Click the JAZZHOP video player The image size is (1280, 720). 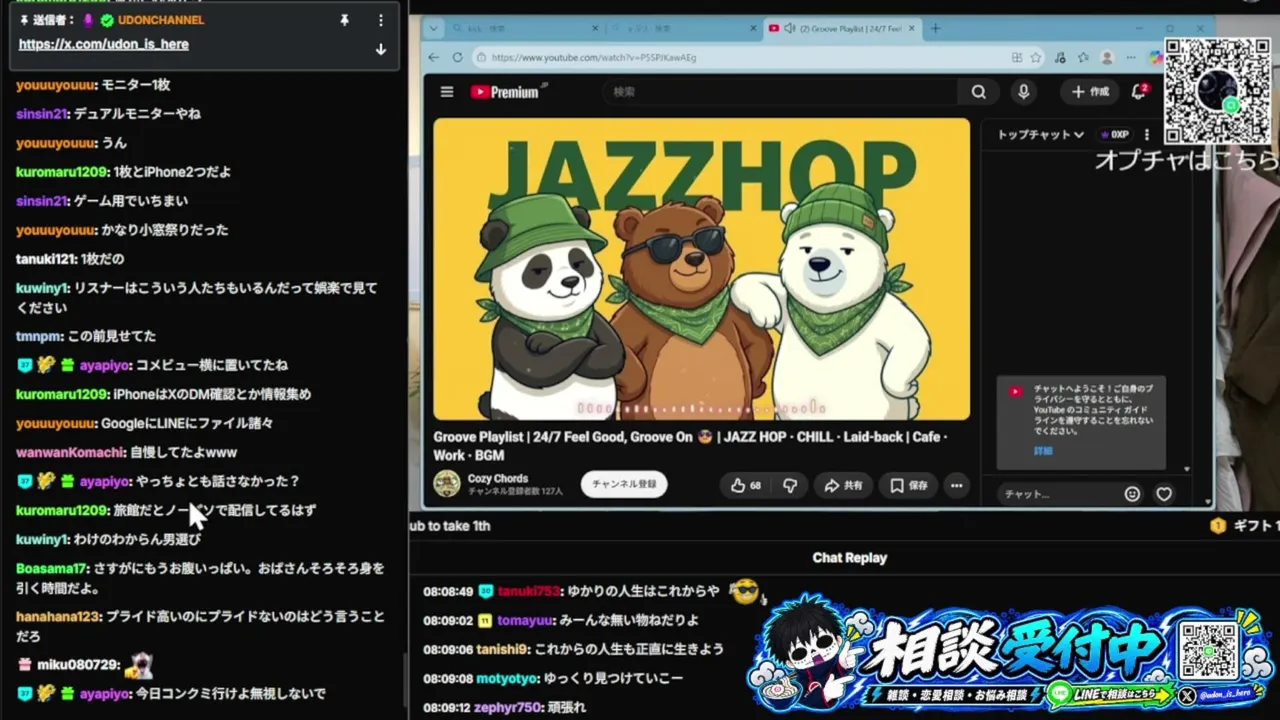701,269
